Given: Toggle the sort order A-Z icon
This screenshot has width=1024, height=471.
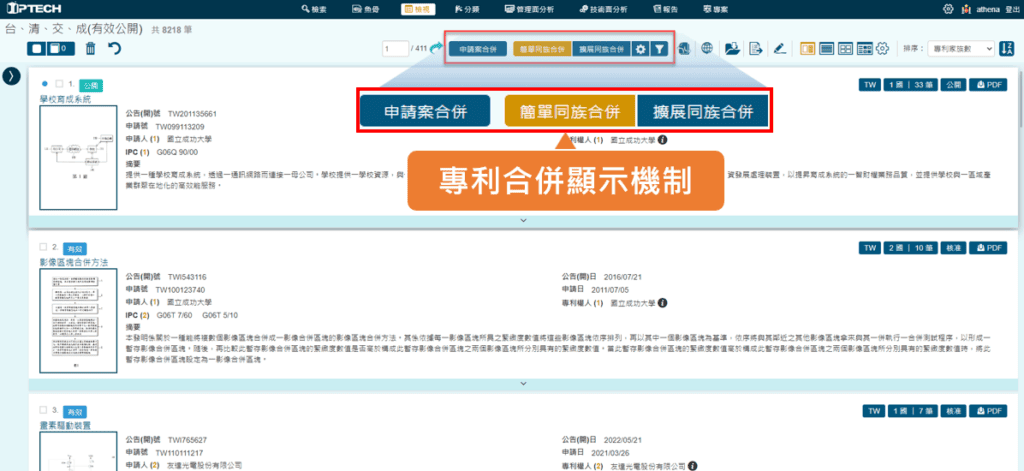Looking at the screenshot, I should click(x=1007, y=48).
